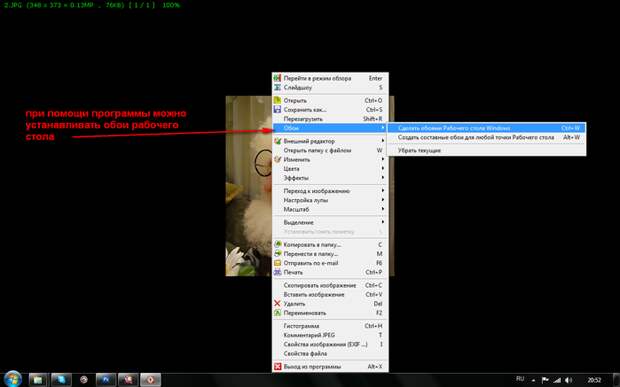Viewport: 620px width, 387px height.
Task: Click the green Переименовать icon
Action: click(x=278, y=313)
